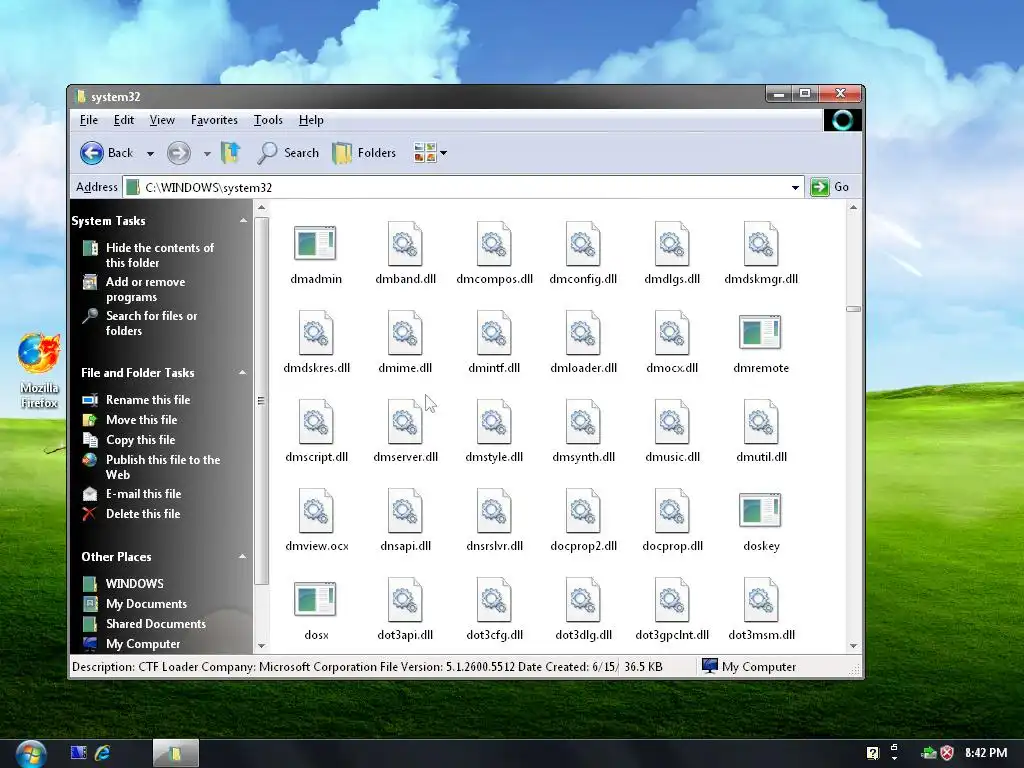The image size is (1024, 768).
Task: Toggle the Folders pane button
Action: (364, 153)
